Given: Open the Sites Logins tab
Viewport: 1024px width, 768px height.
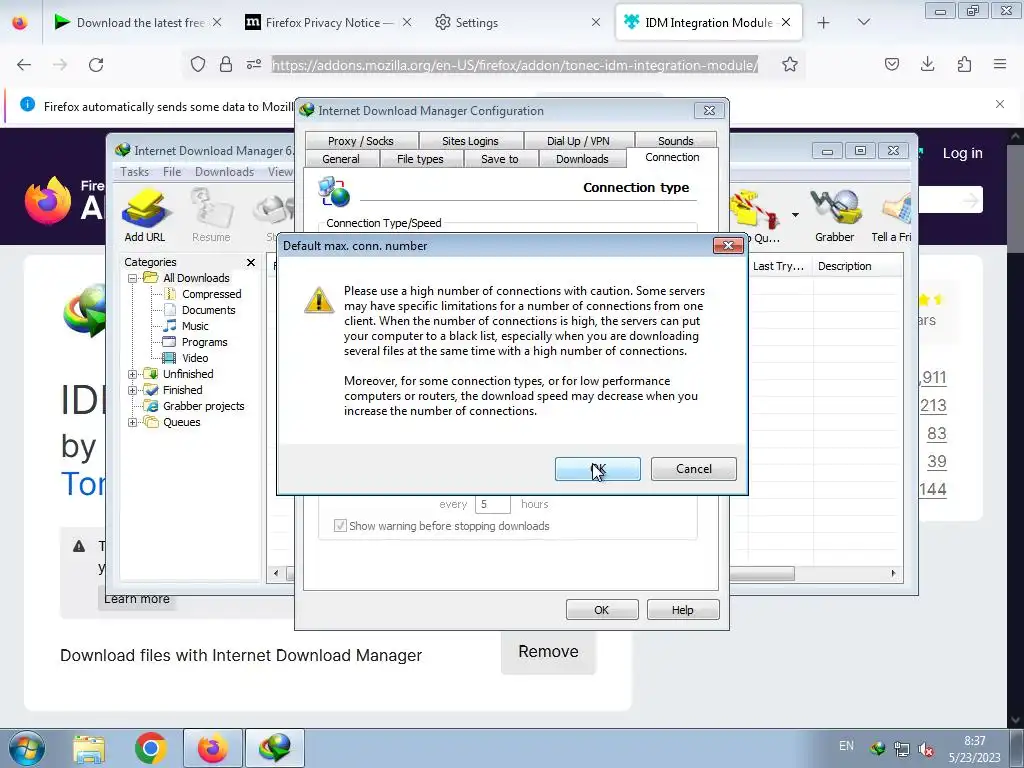Looking at the screenshot, I should 470,140.
